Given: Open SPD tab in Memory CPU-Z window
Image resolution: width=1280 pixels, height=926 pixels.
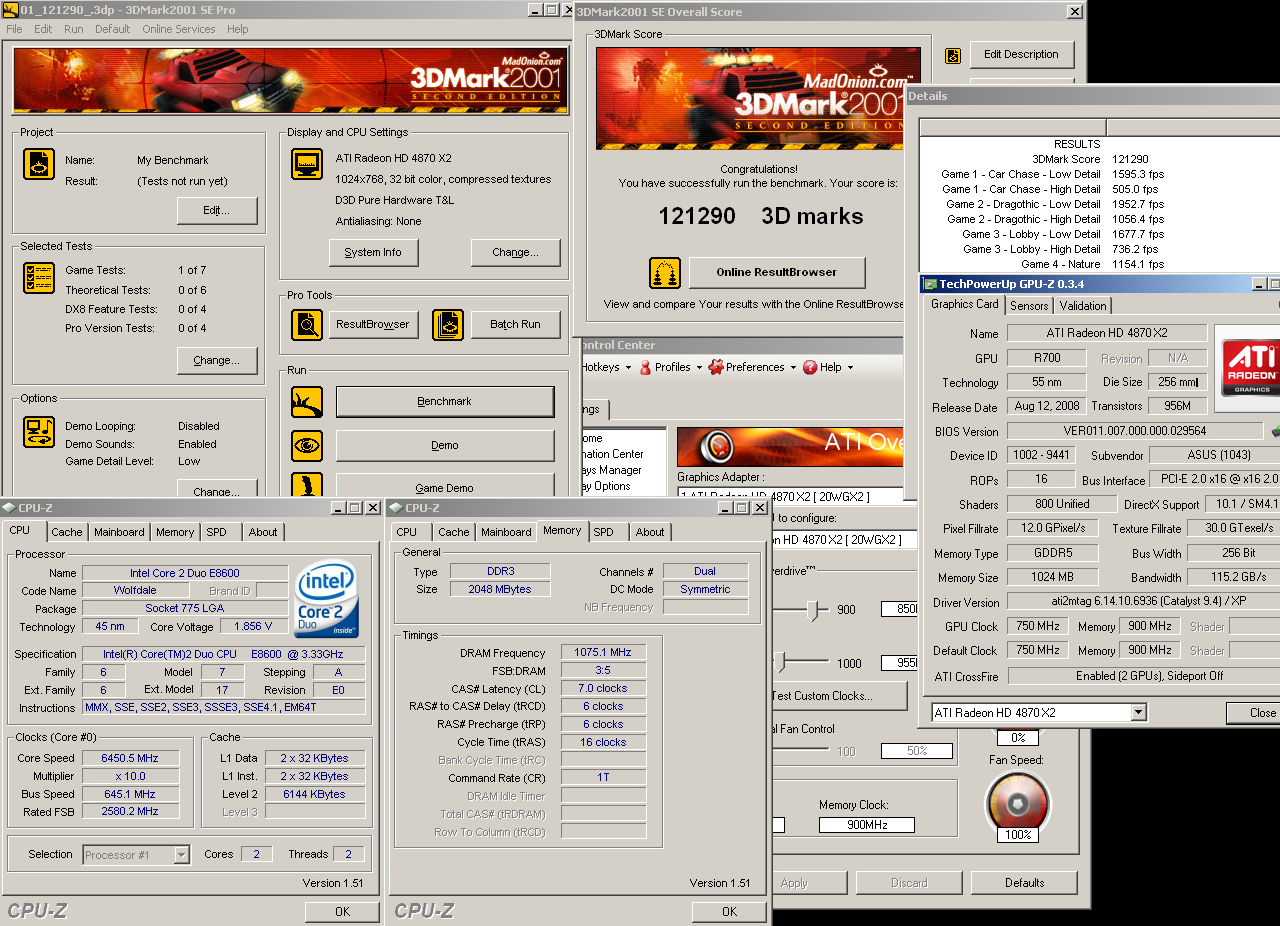Looking at the screenshot, I should point(603,532).
